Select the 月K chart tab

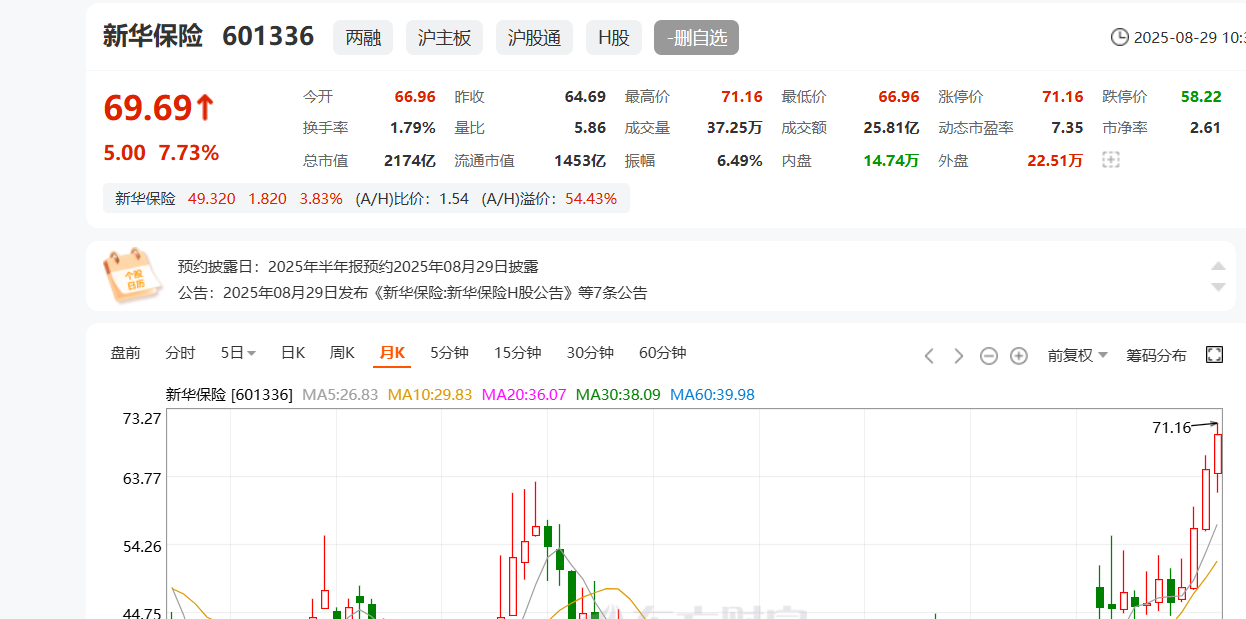(392, 353)
